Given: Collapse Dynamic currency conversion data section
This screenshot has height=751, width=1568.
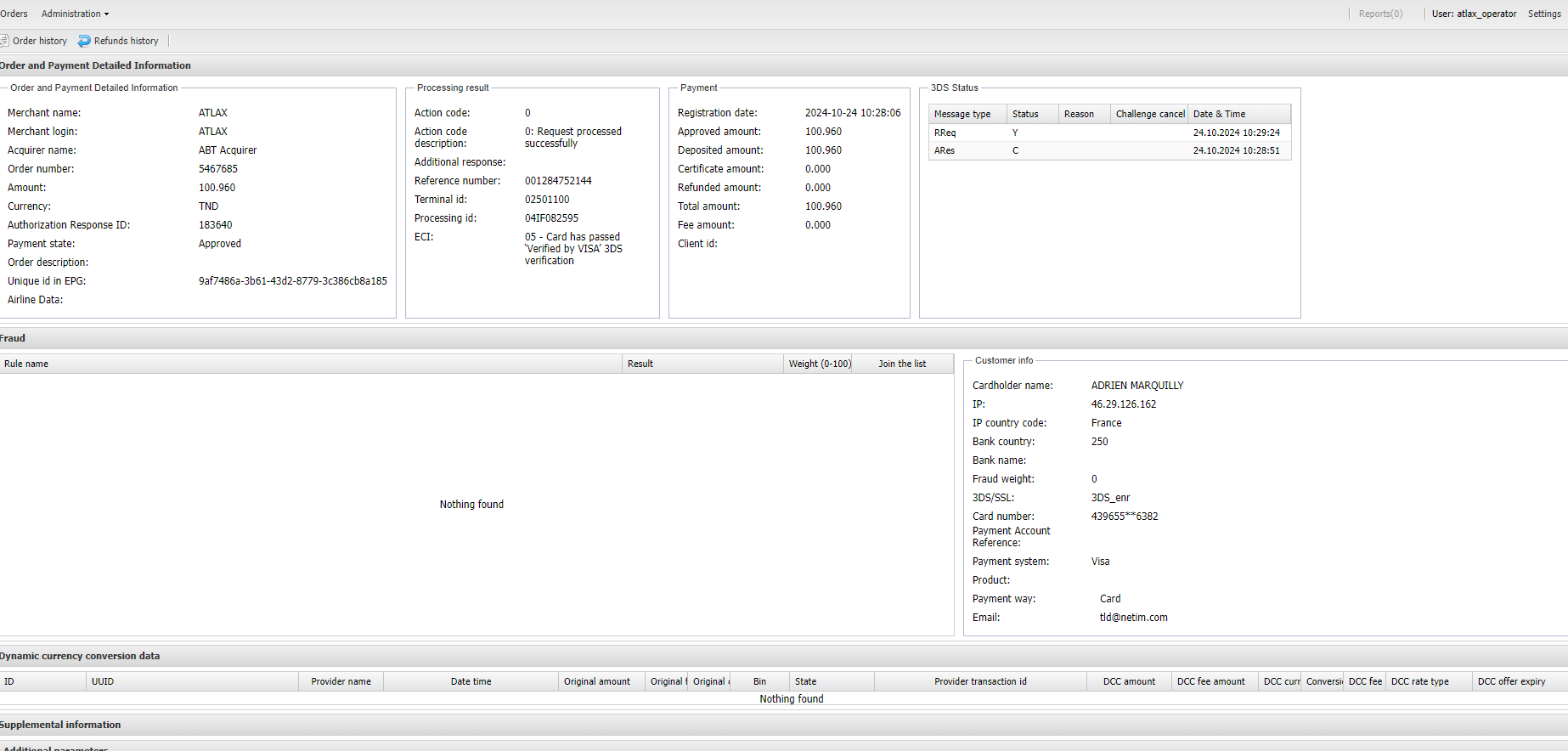Looking at the screenshot, I should pyautogui.click(x=80, y=656).
